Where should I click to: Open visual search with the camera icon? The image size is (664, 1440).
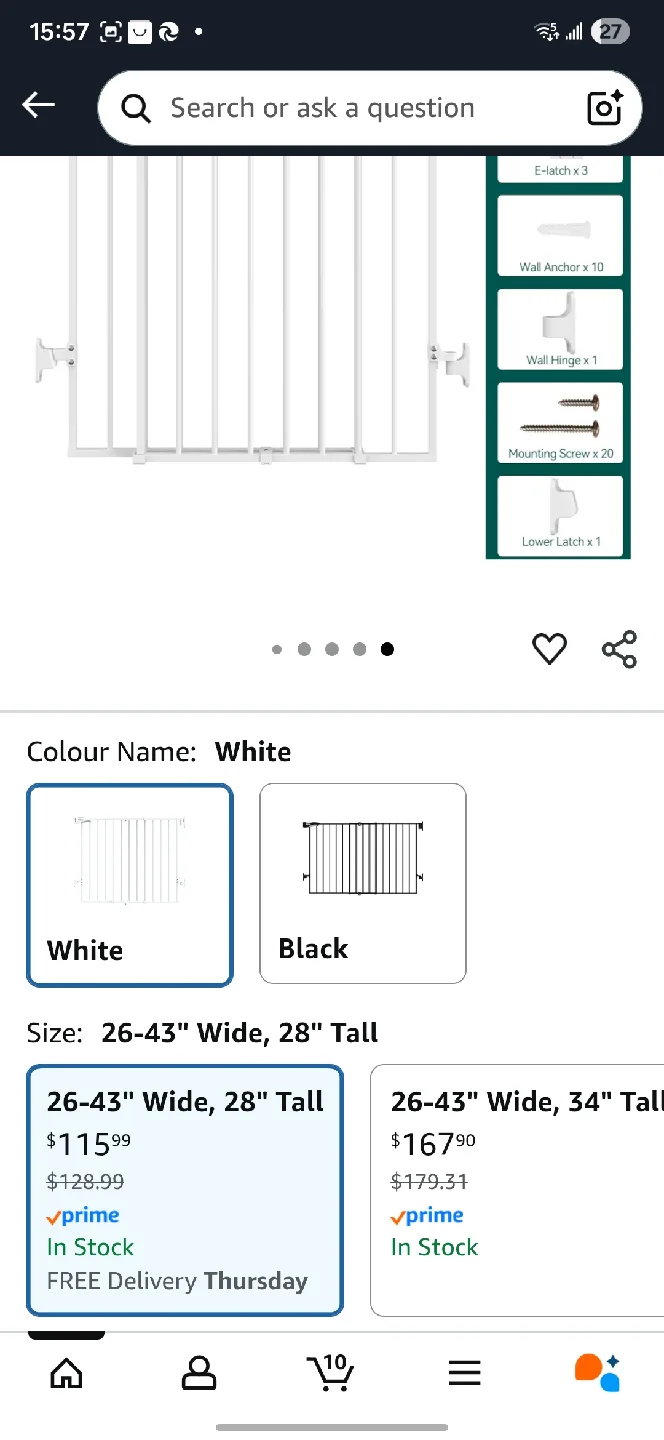(604, 107)
